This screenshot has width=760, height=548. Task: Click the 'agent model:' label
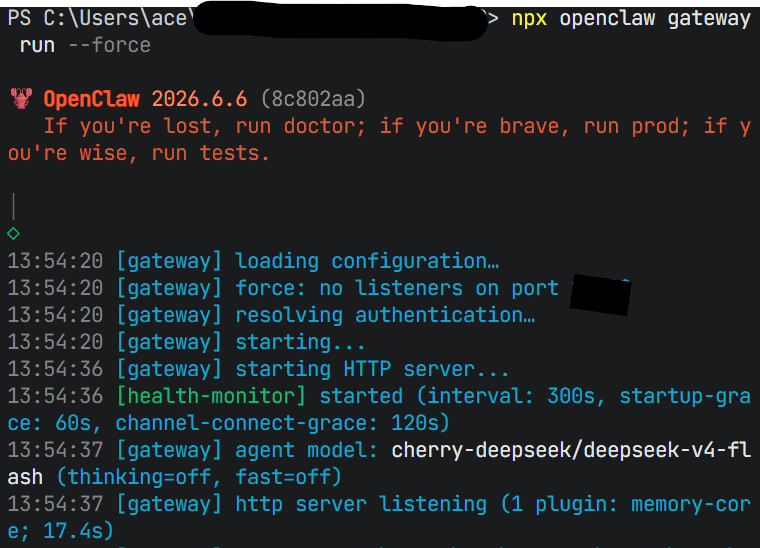pos(306,451)
